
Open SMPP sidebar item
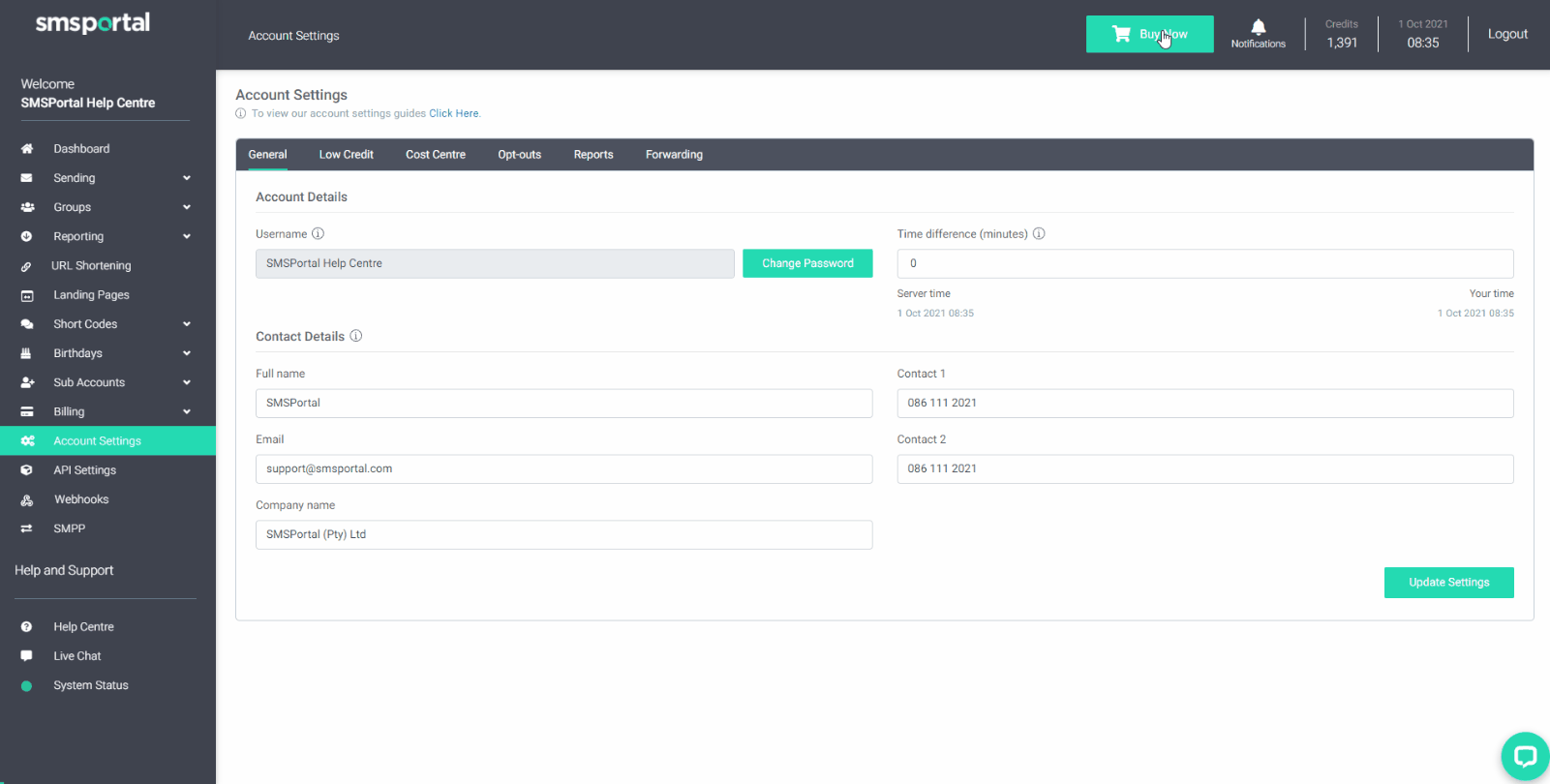tap(69, 528)
